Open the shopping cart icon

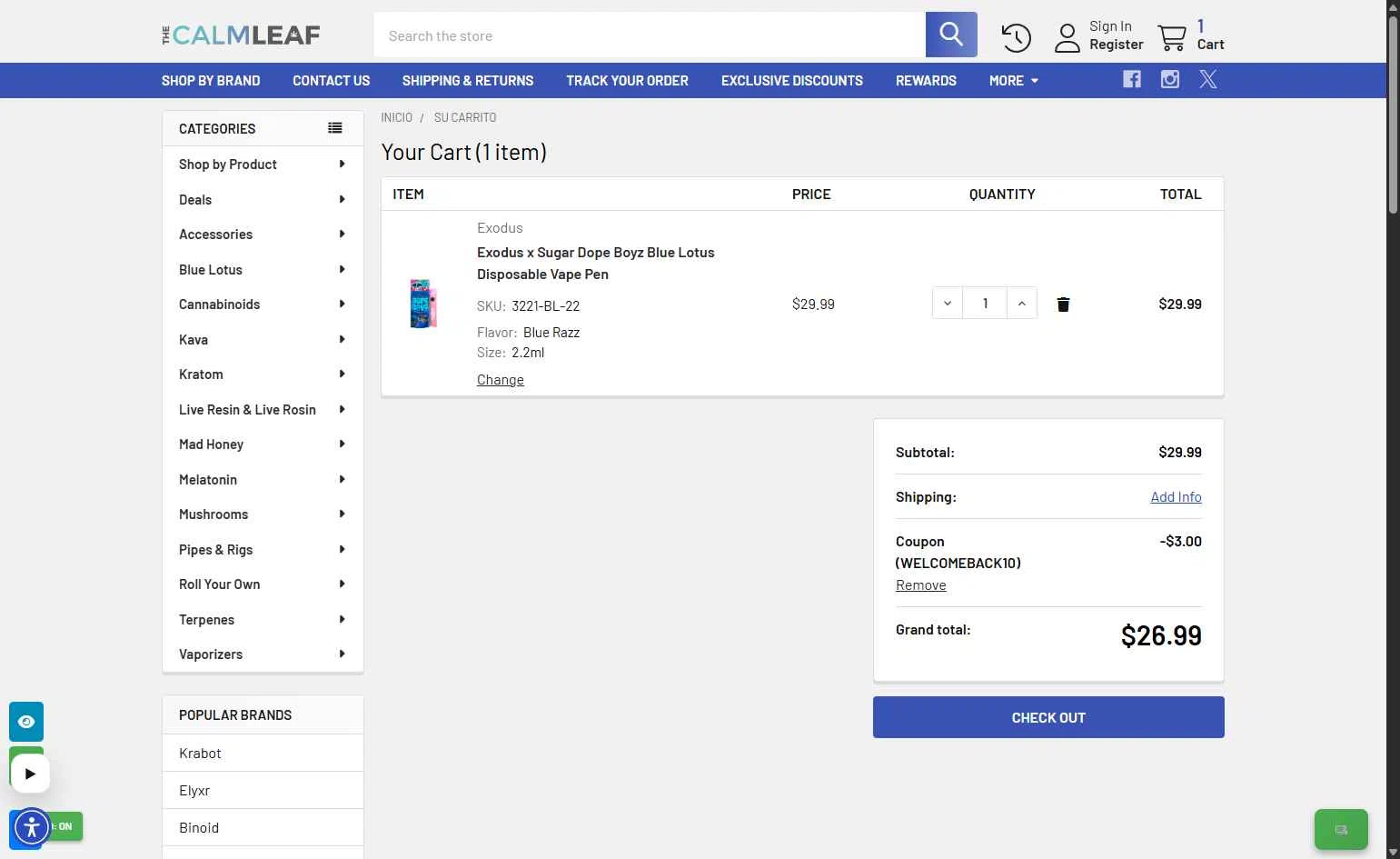(x=1172, y=37)
